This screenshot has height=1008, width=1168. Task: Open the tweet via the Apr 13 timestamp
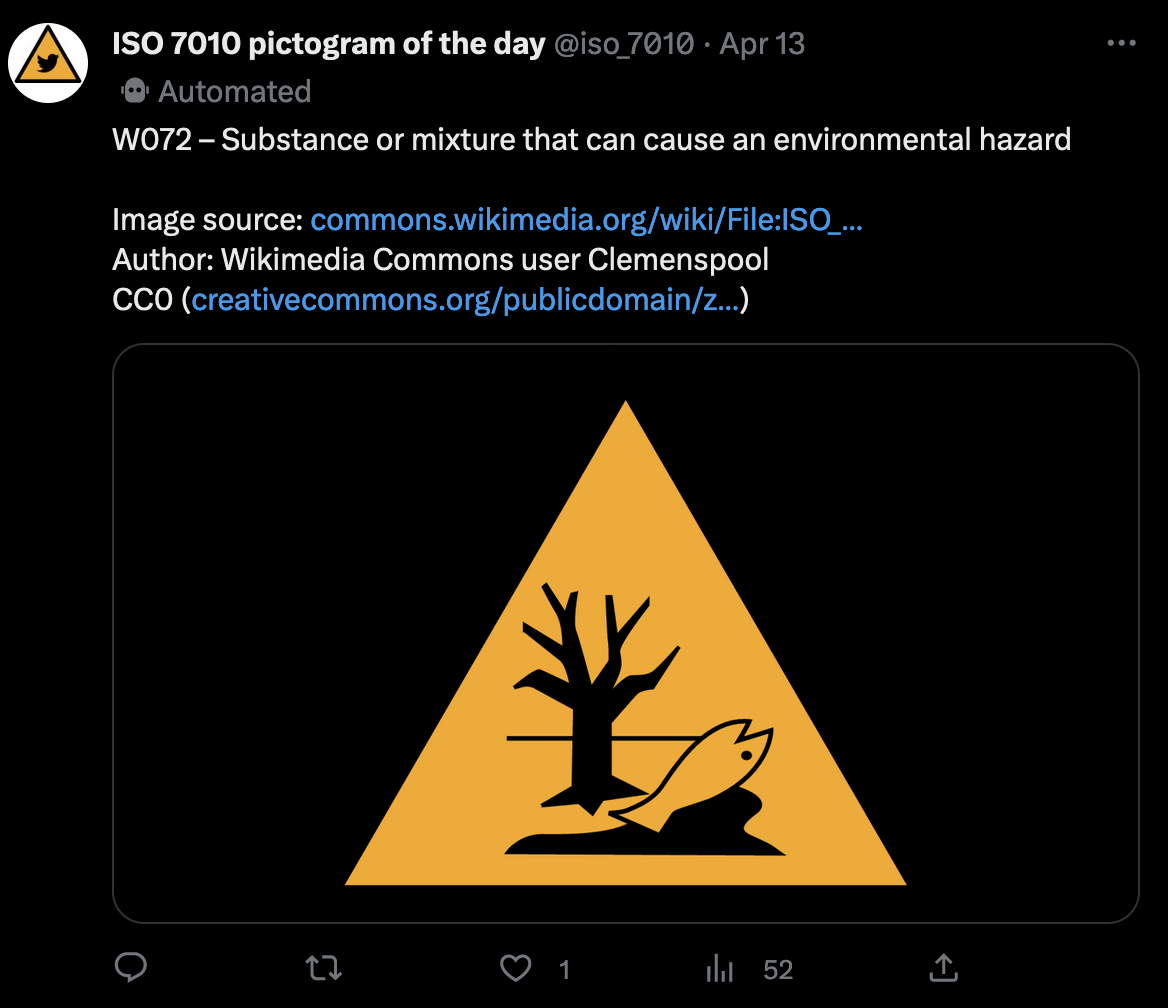tap(762, 44)
